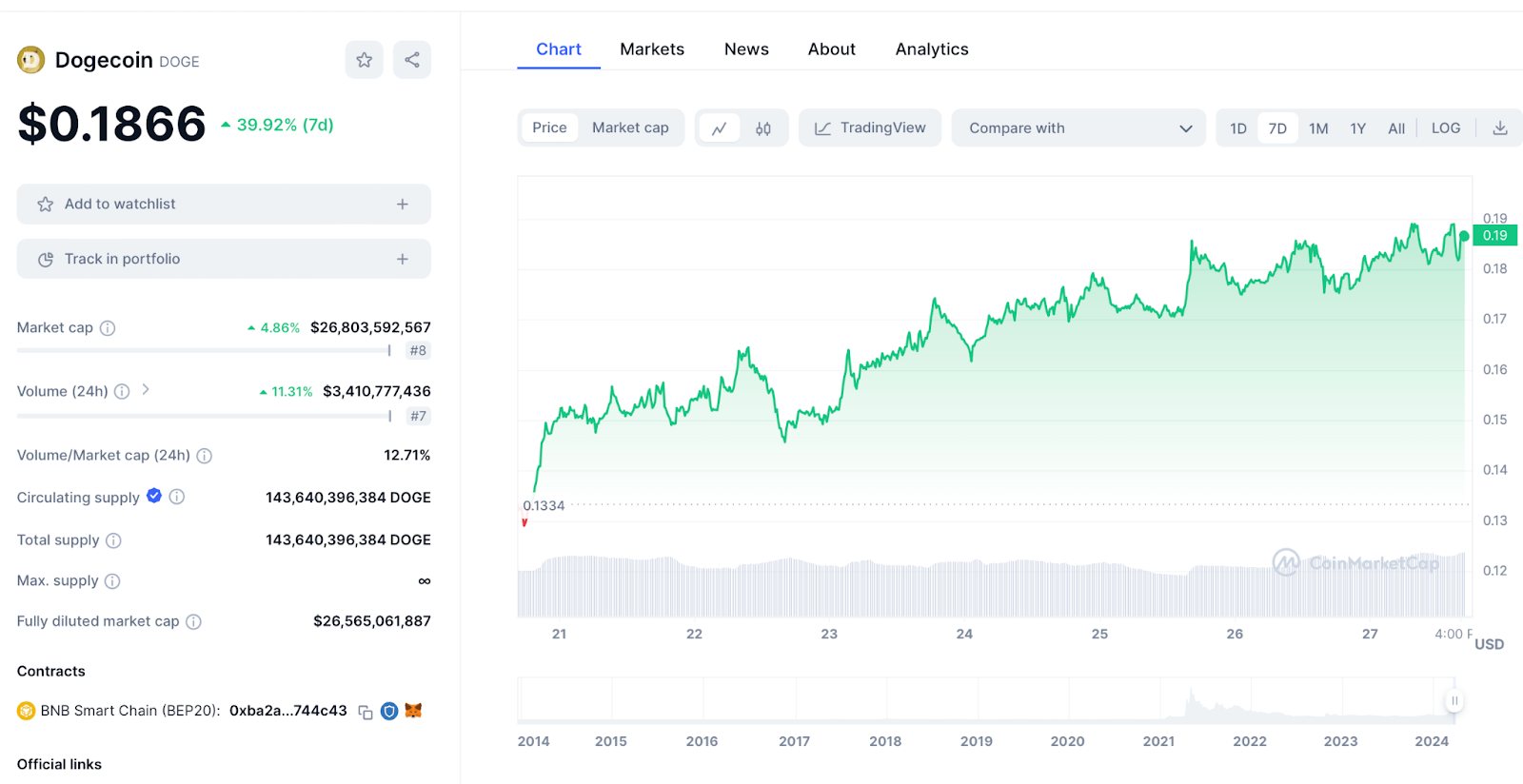Click the $26,565,061,887 fully diluted value
Viewport: 1523px width, 784px height.
point(372,621)
